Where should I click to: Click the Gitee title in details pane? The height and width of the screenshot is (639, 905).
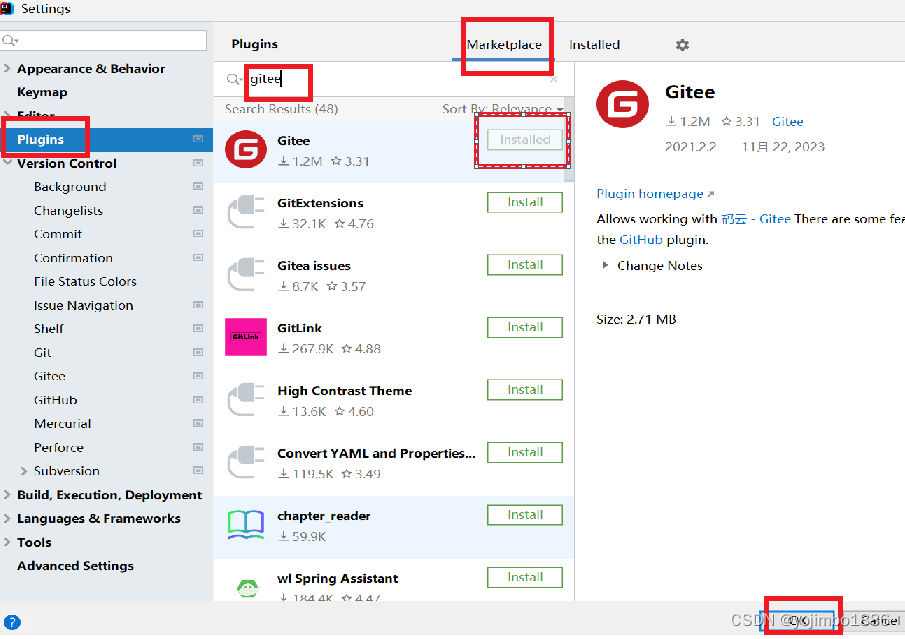[x=690, y=92]
